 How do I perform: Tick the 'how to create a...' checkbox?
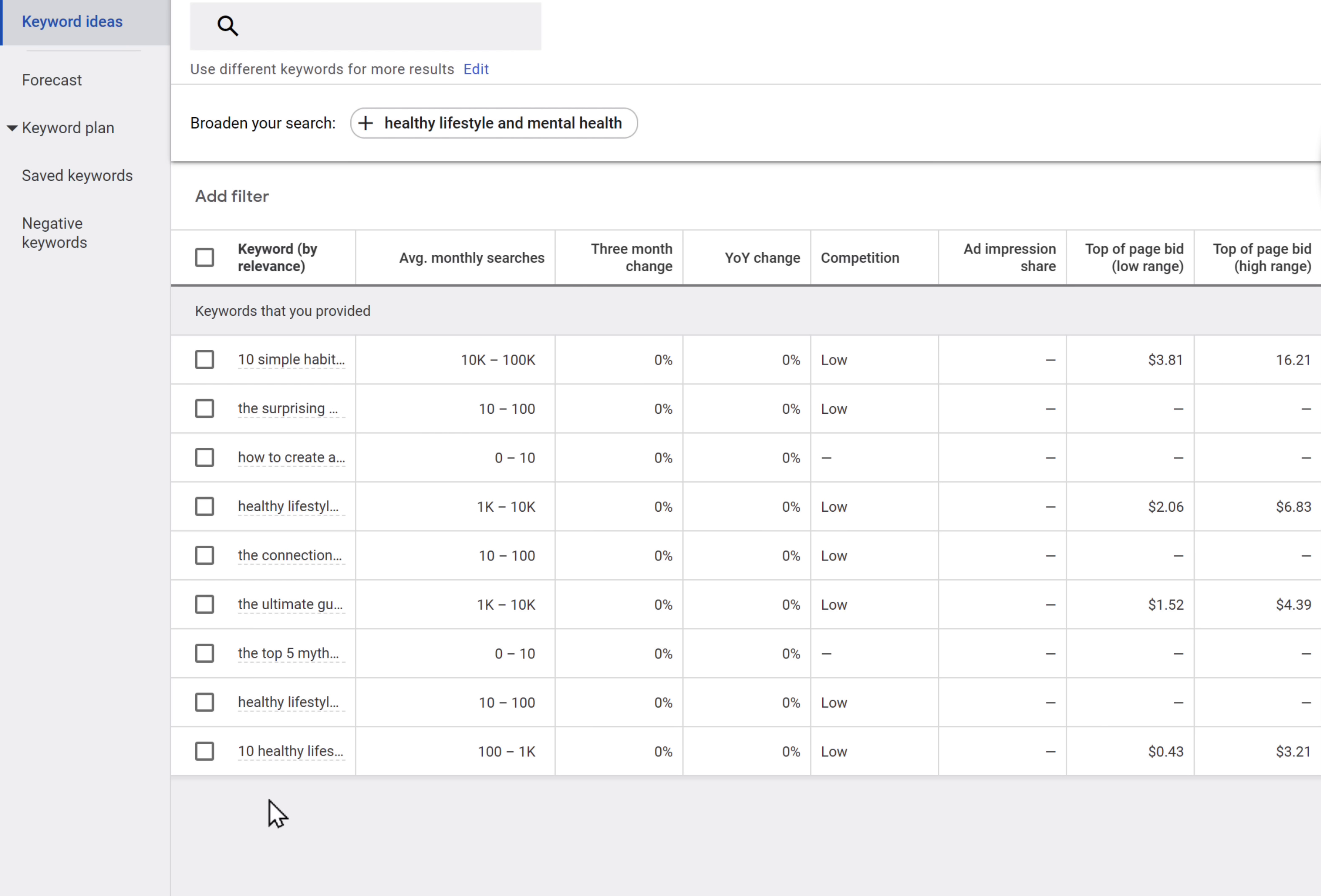pos(204,457)
